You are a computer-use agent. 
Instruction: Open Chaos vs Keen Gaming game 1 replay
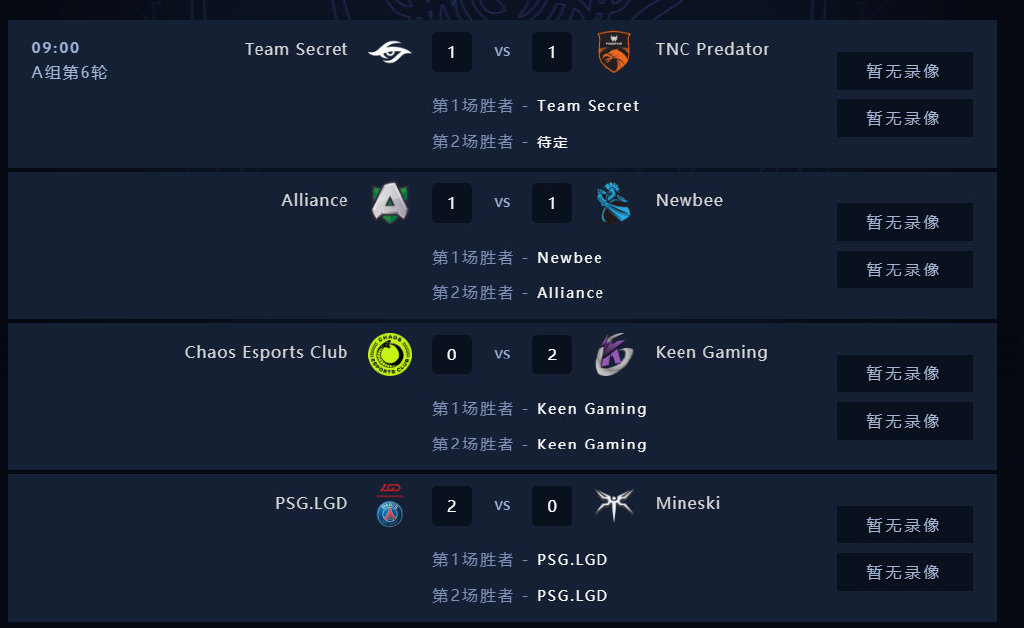click(904, 373)
